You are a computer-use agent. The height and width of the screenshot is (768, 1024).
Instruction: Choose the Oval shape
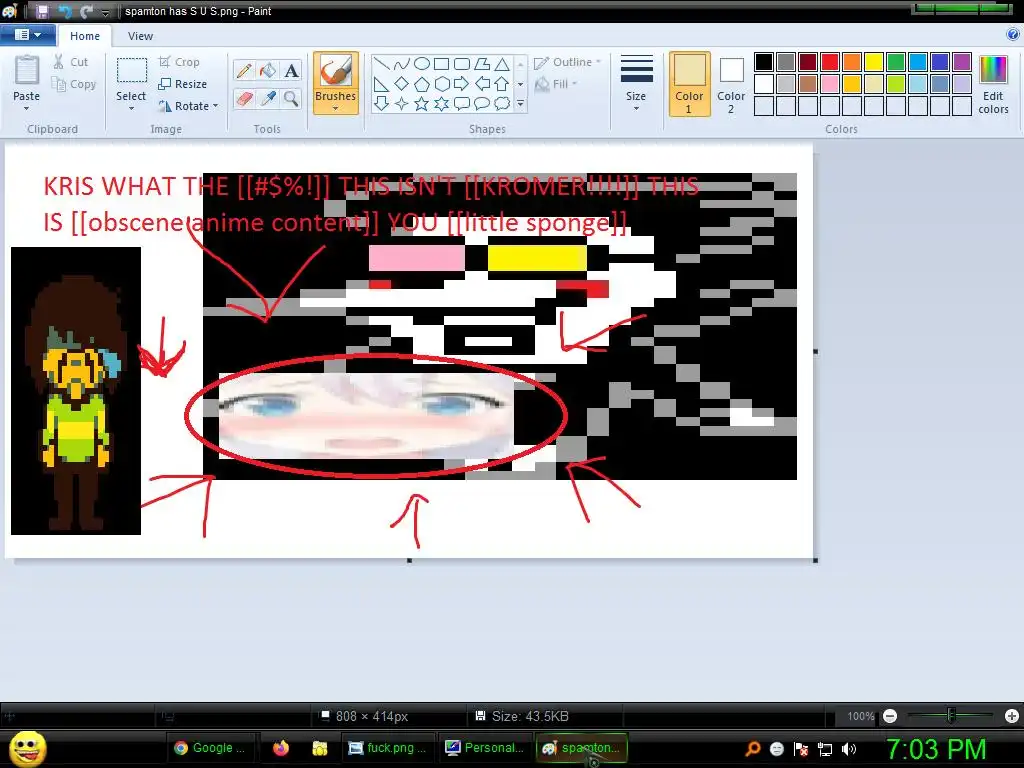point(422,63)
